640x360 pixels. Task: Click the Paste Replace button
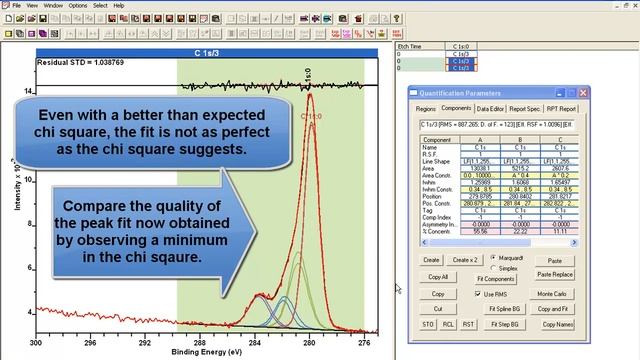point(555,275)
